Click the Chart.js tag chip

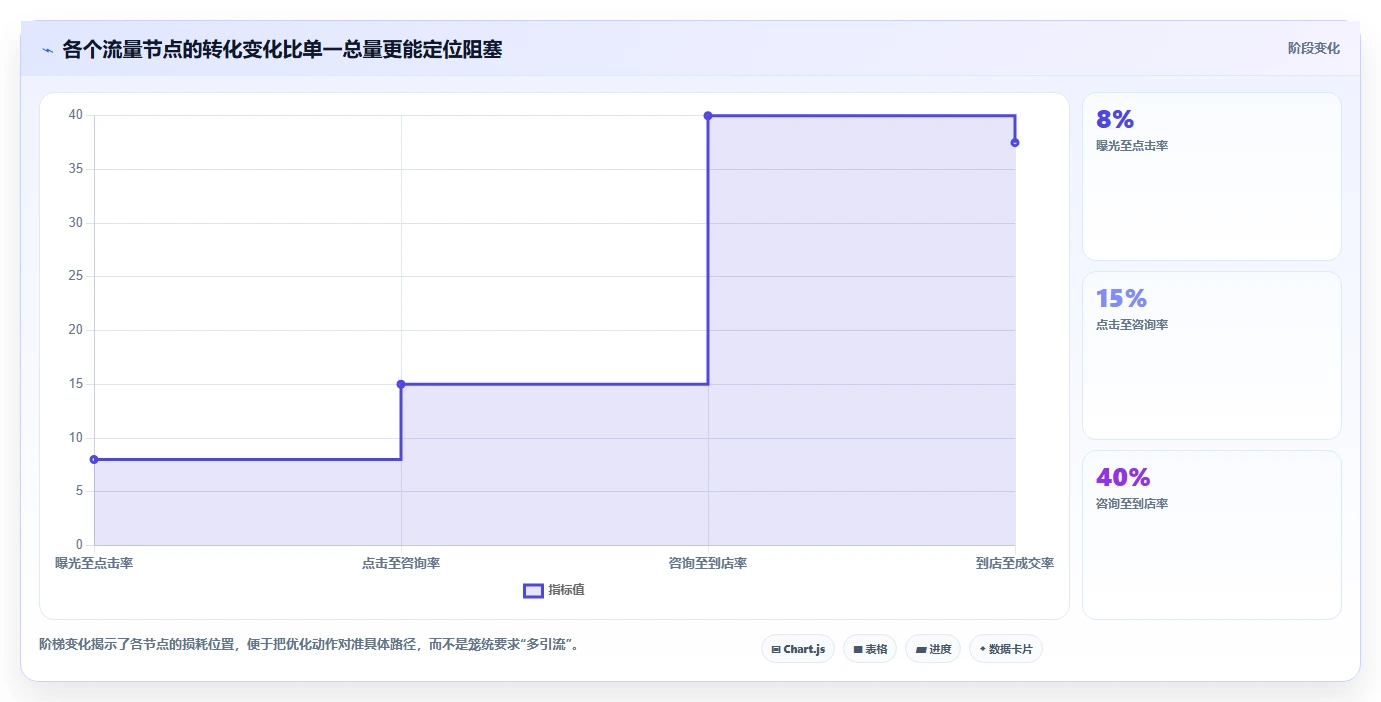[798, 649]
